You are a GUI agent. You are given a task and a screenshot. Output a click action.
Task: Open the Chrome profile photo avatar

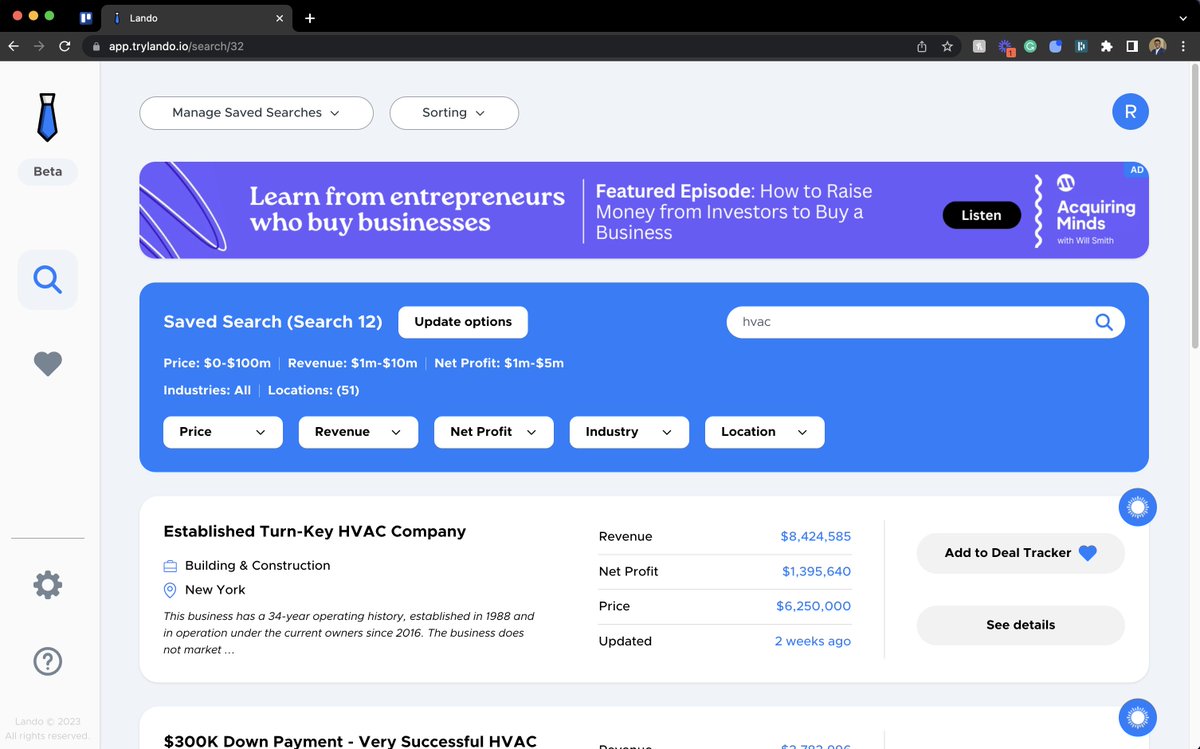point(1158,46)
